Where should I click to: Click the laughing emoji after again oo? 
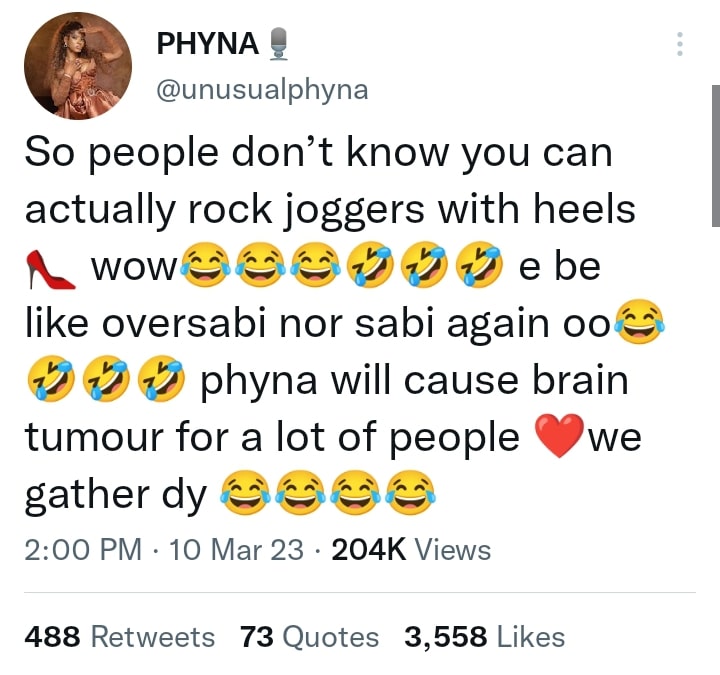click(641, 321)
